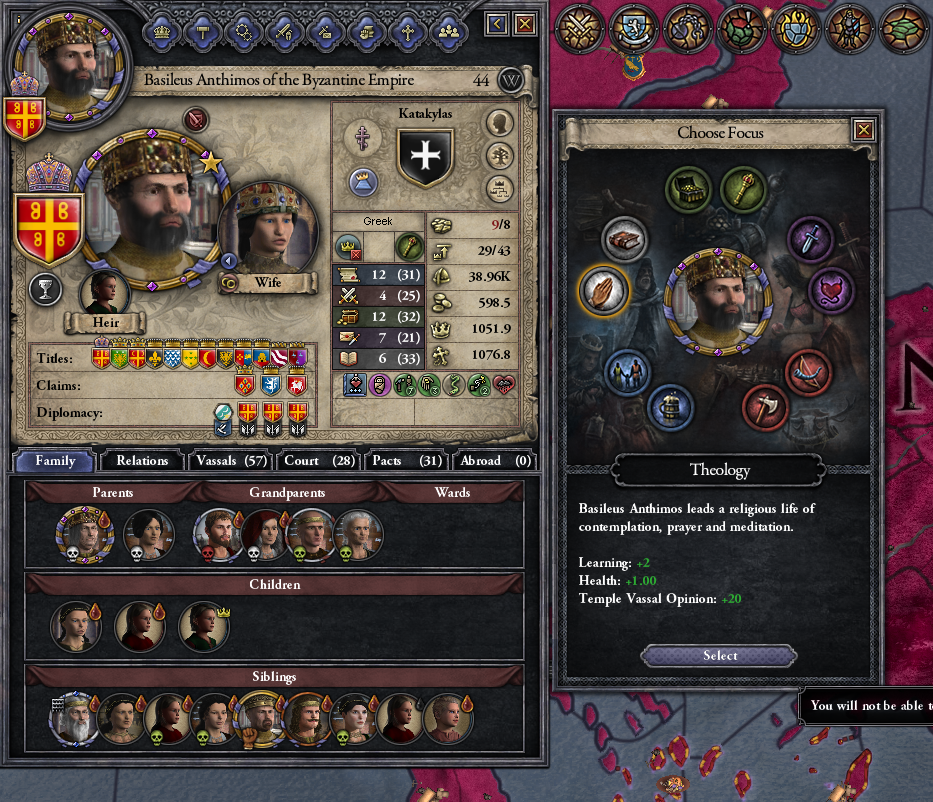933x802 pixels.
Task: Choose the War focus axe icon
Action: click(x=765, y=408)
